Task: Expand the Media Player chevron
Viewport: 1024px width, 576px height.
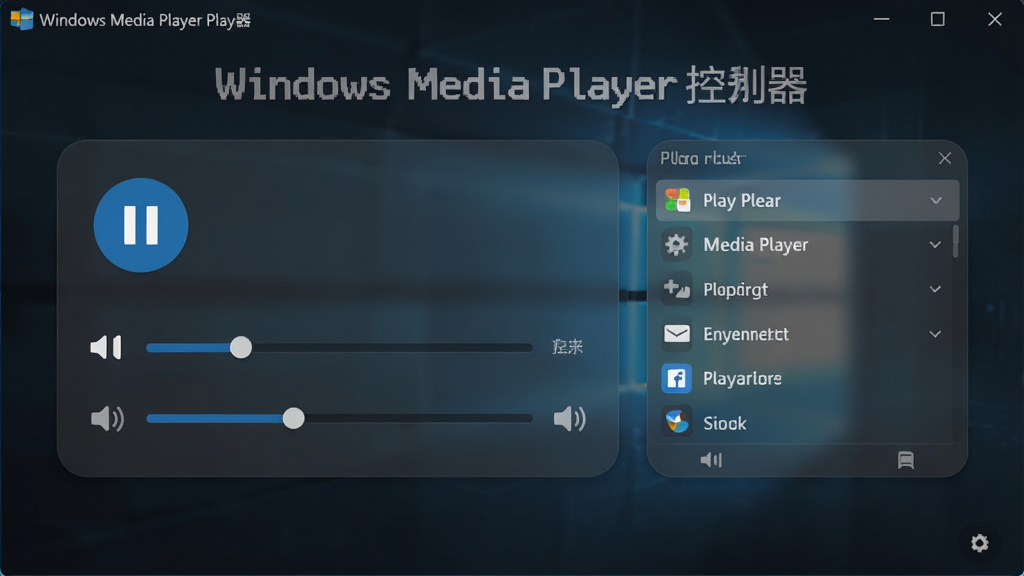Action: click(935, 245)
